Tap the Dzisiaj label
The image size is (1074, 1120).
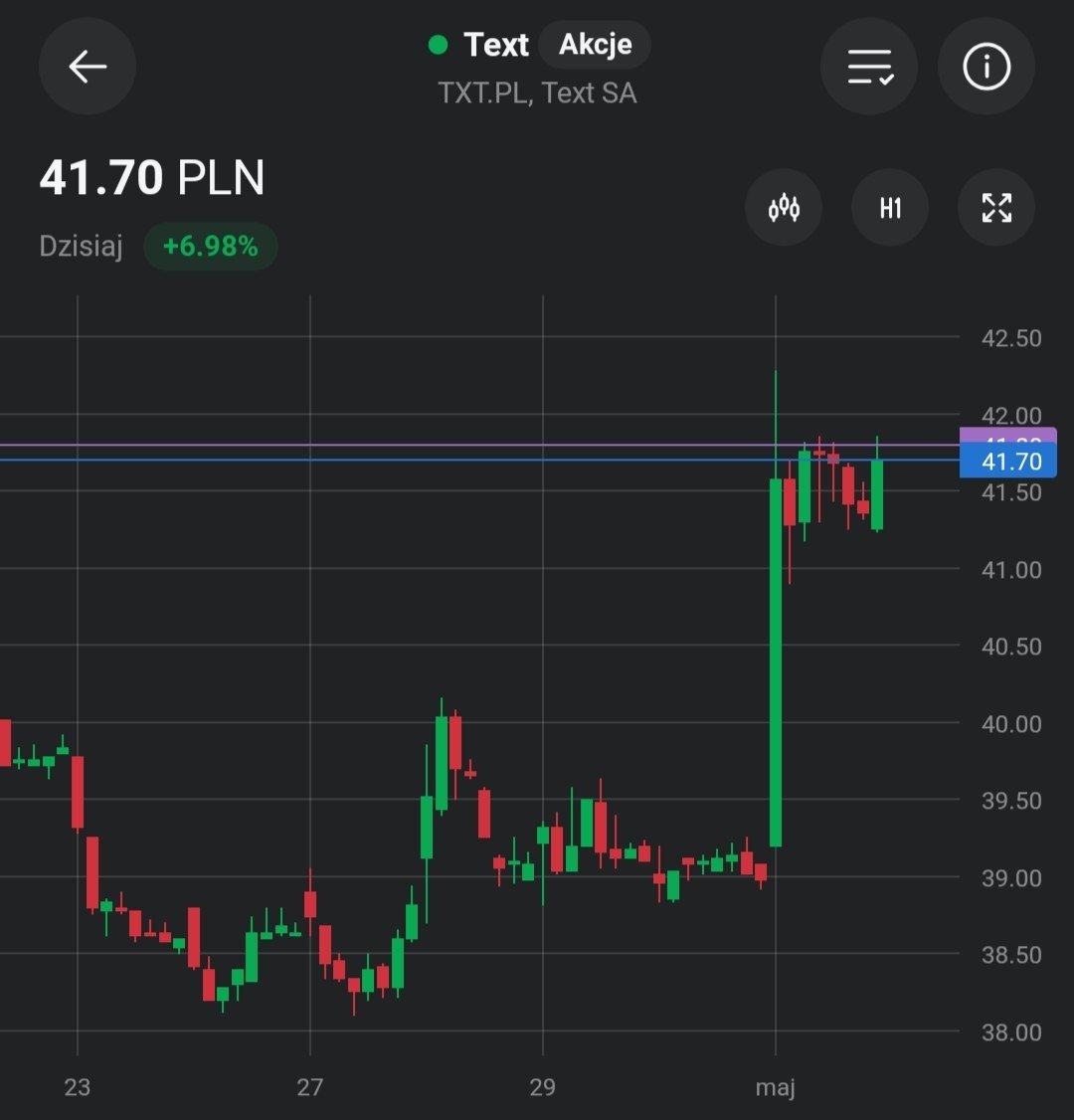pyautogui.click(x=81, y=246)
